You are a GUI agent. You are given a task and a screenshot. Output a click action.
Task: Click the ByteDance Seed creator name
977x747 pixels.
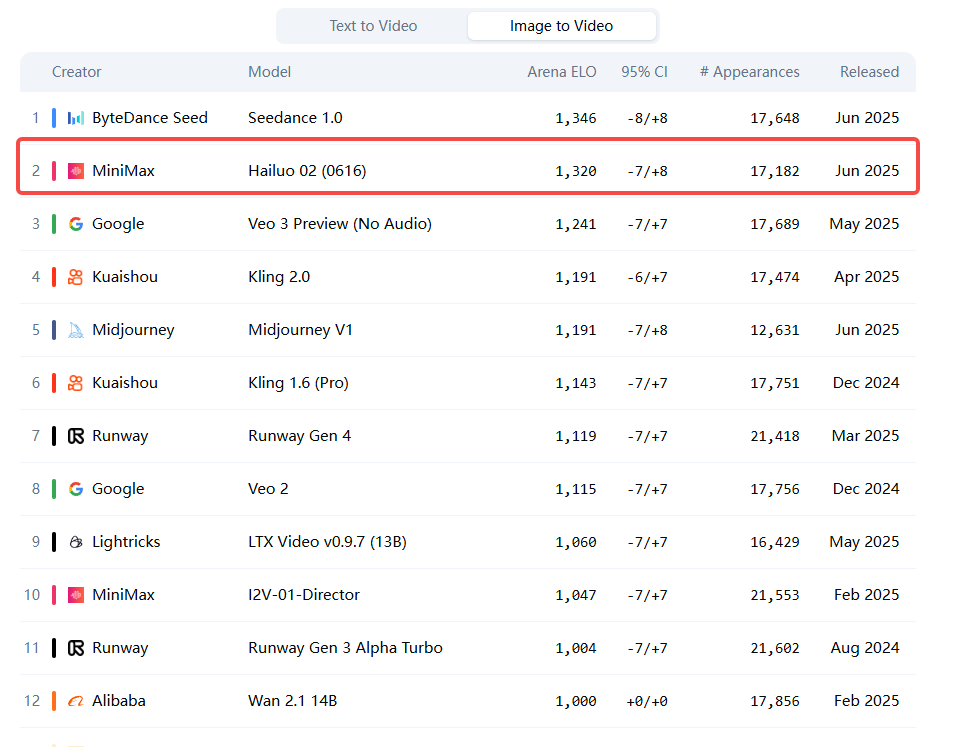(150, 118)
